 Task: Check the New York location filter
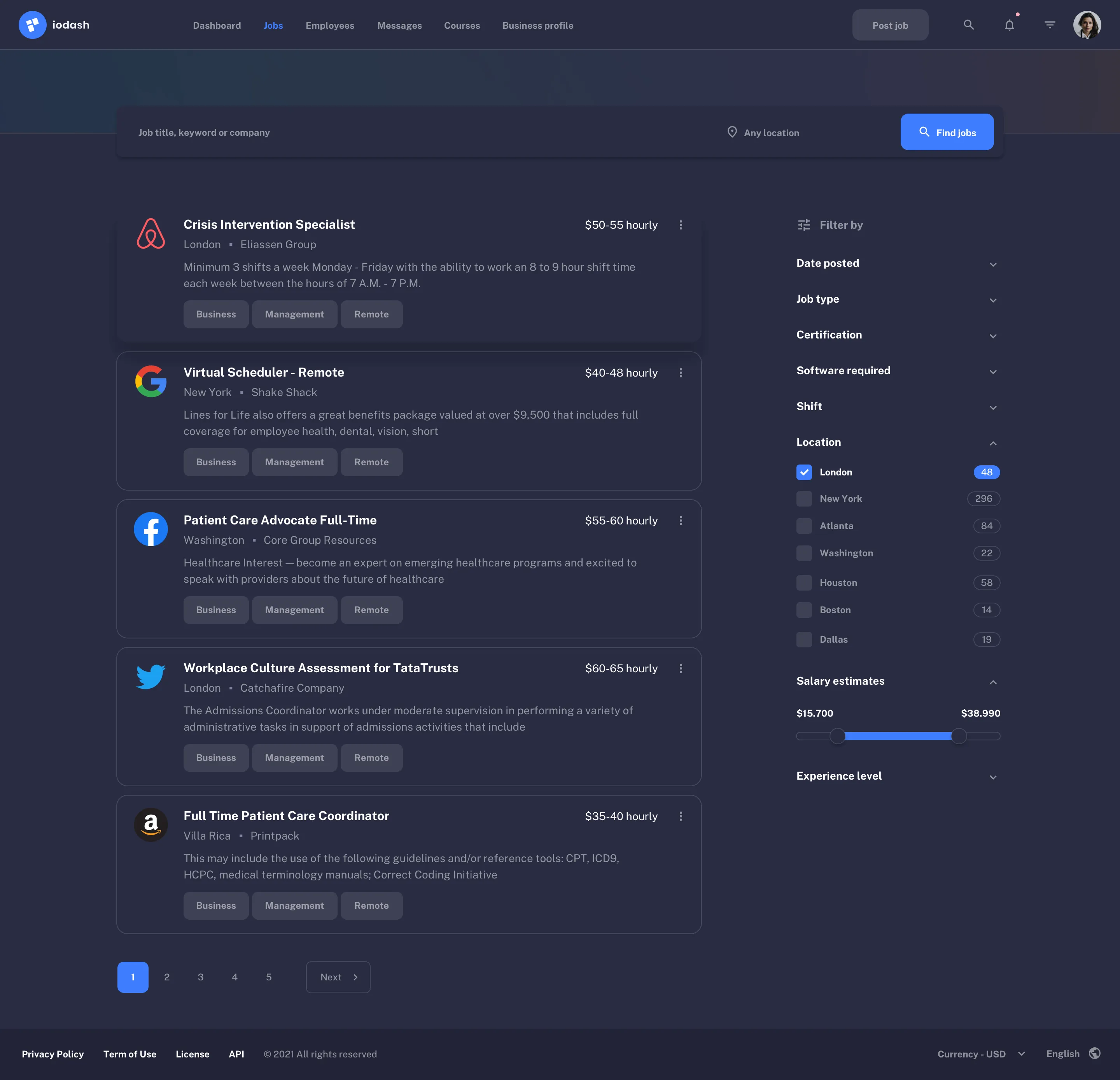click(x=804, y=498)
